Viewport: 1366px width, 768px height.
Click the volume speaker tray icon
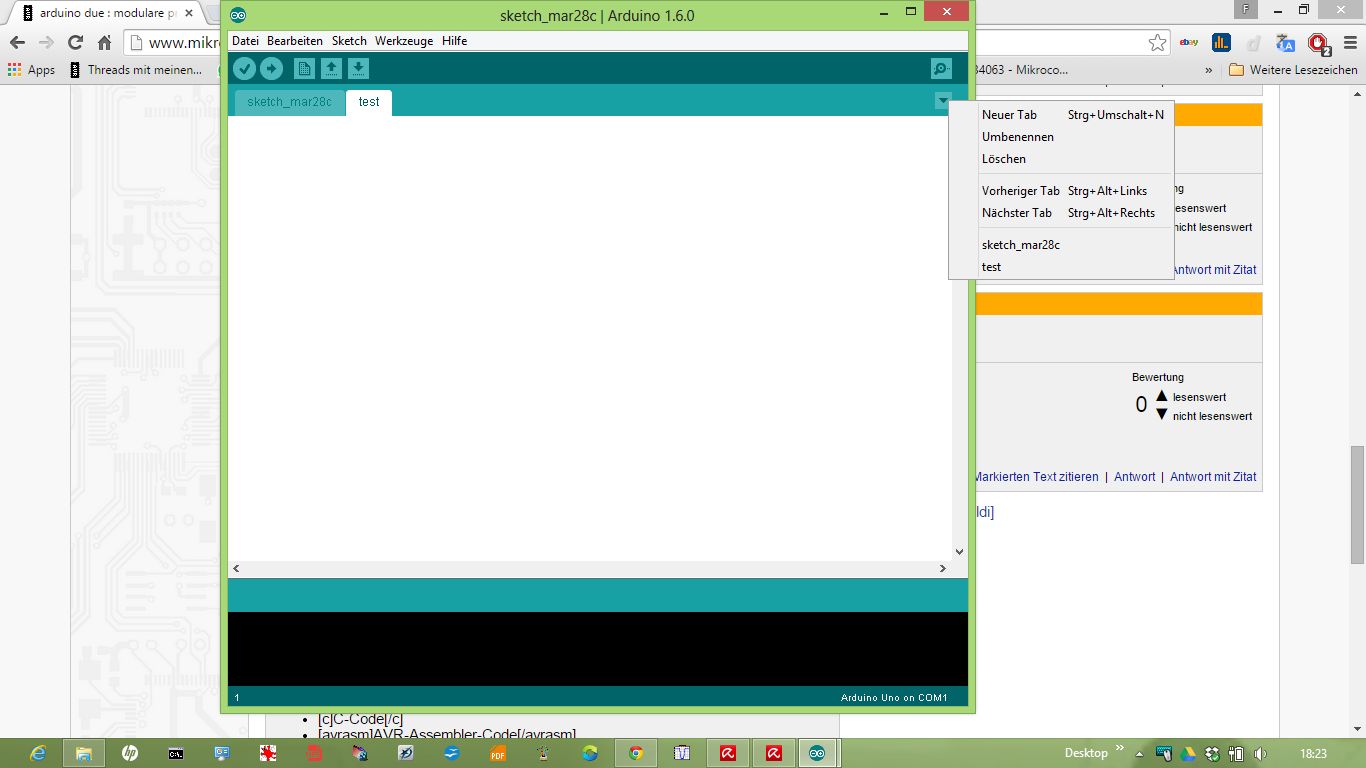coord(1260,753)
